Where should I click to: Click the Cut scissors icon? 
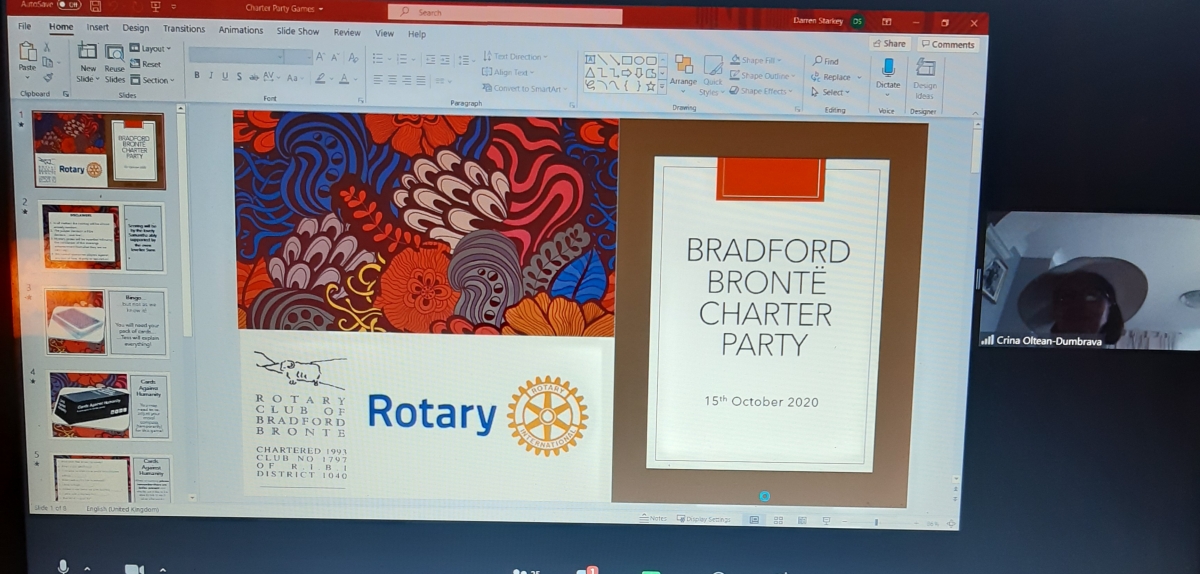pos(47,46)
